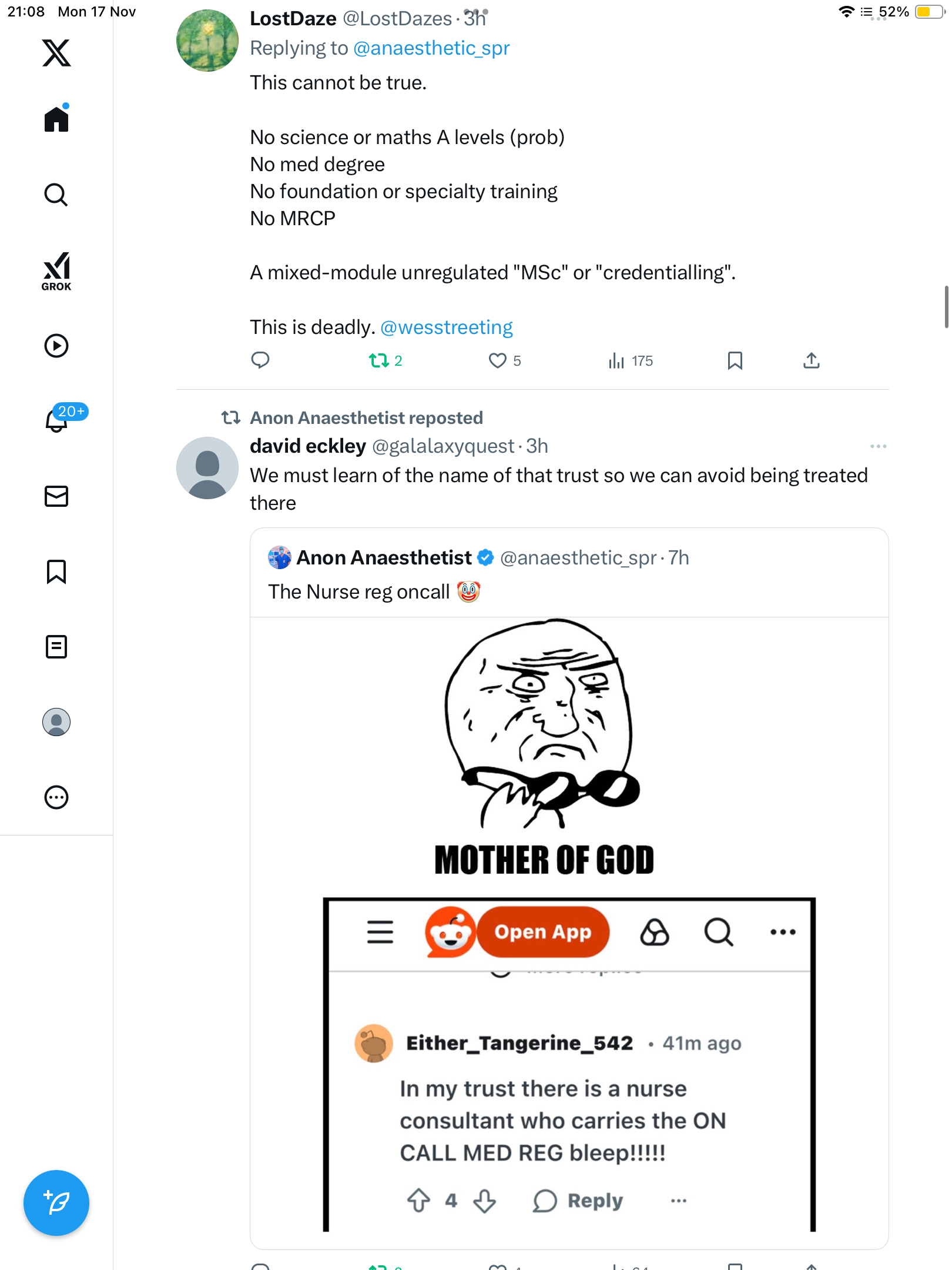Open the Lists page

(x=56, y=647)
